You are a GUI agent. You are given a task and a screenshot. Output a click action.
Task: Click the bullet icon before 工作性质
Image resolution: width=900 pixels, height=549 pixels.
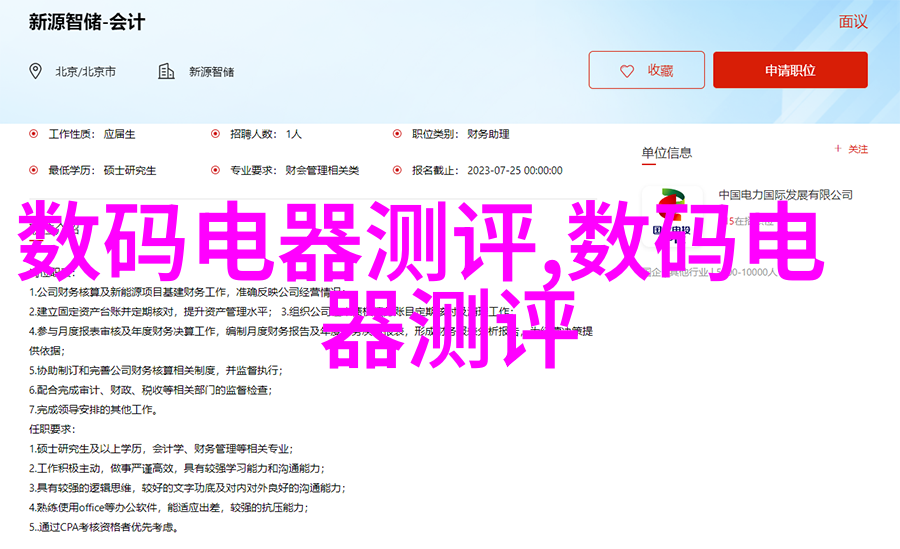tap(34, 134)
